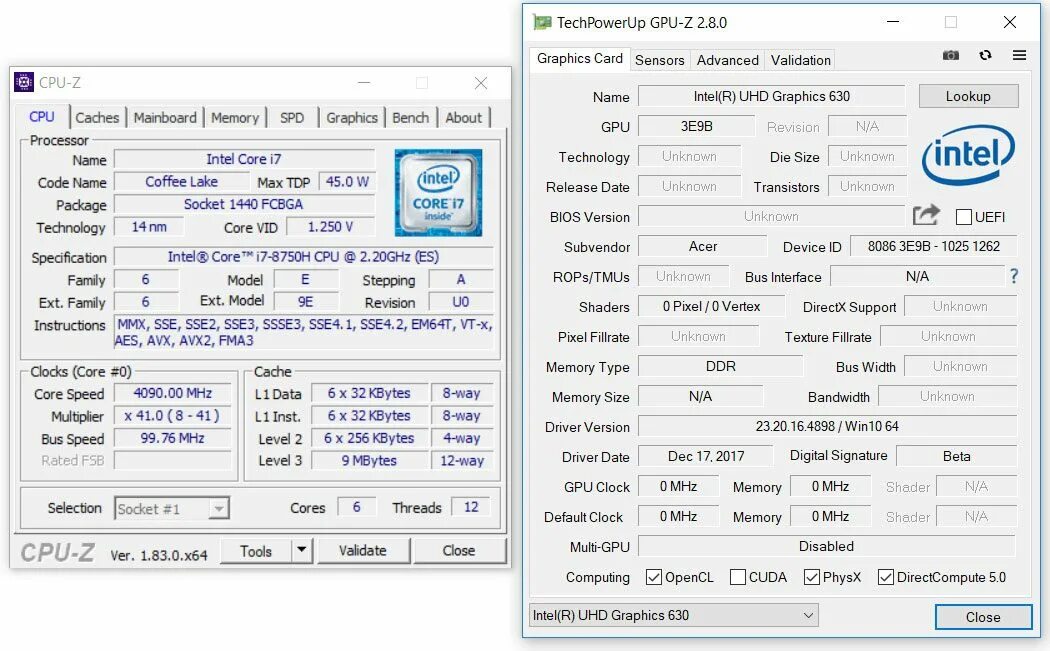Open the Advanced tab in GPU-Z
Viewport: 1050px width, 651px height.
[728, 60]
